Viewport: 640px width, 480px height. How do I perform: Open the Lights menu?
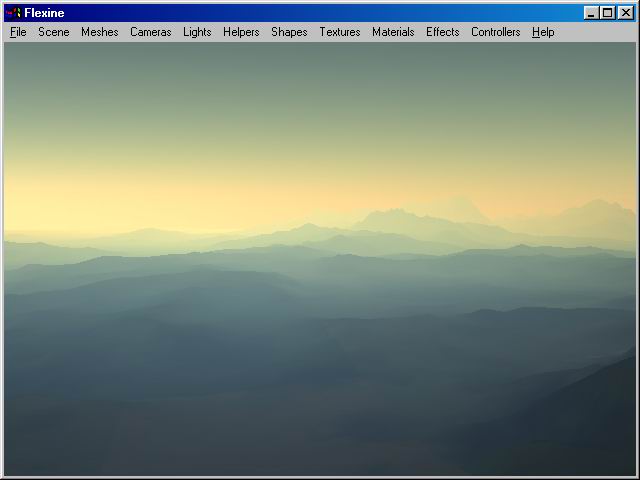click(197, 32)
